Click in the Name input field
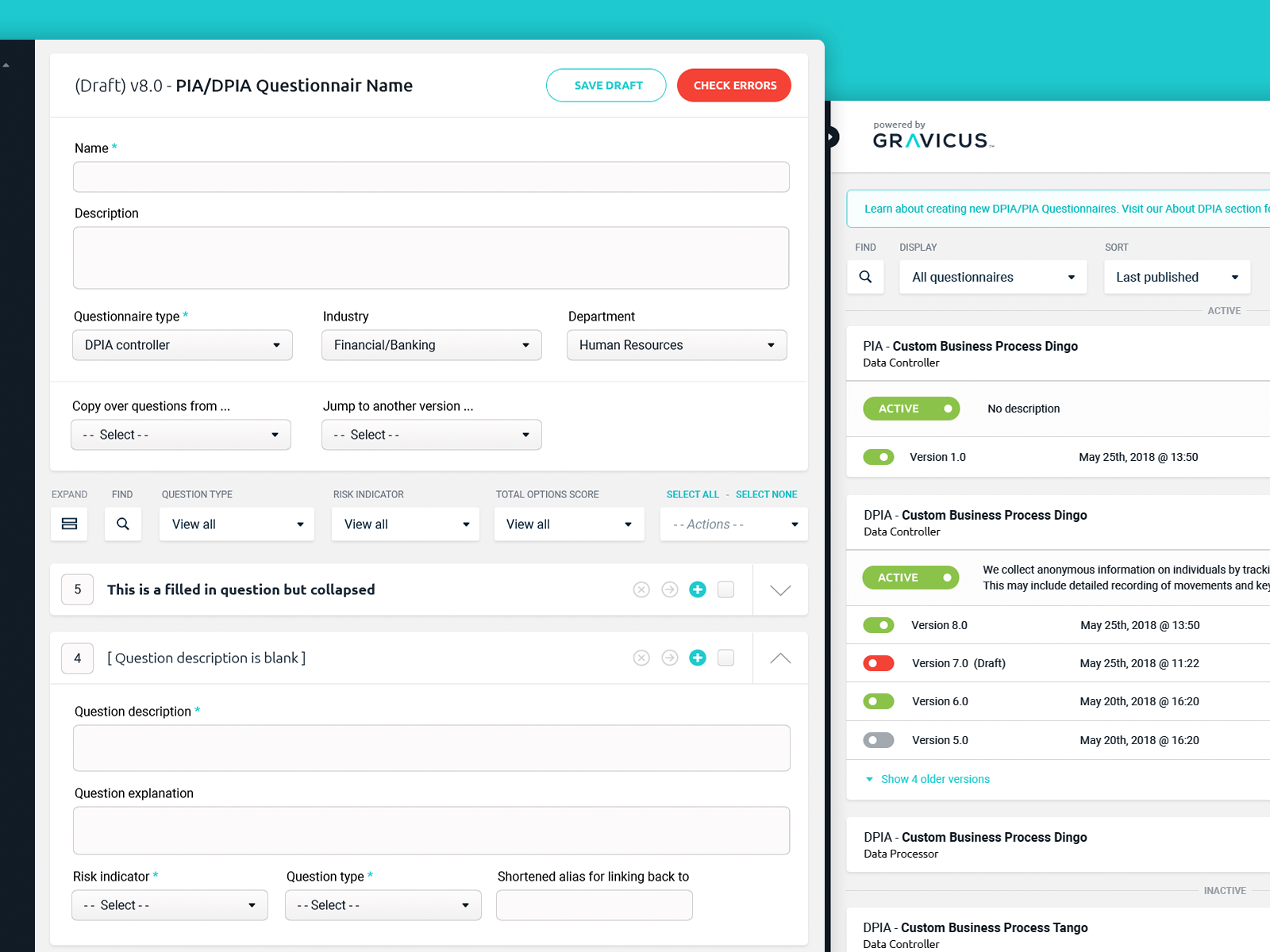 431,177
